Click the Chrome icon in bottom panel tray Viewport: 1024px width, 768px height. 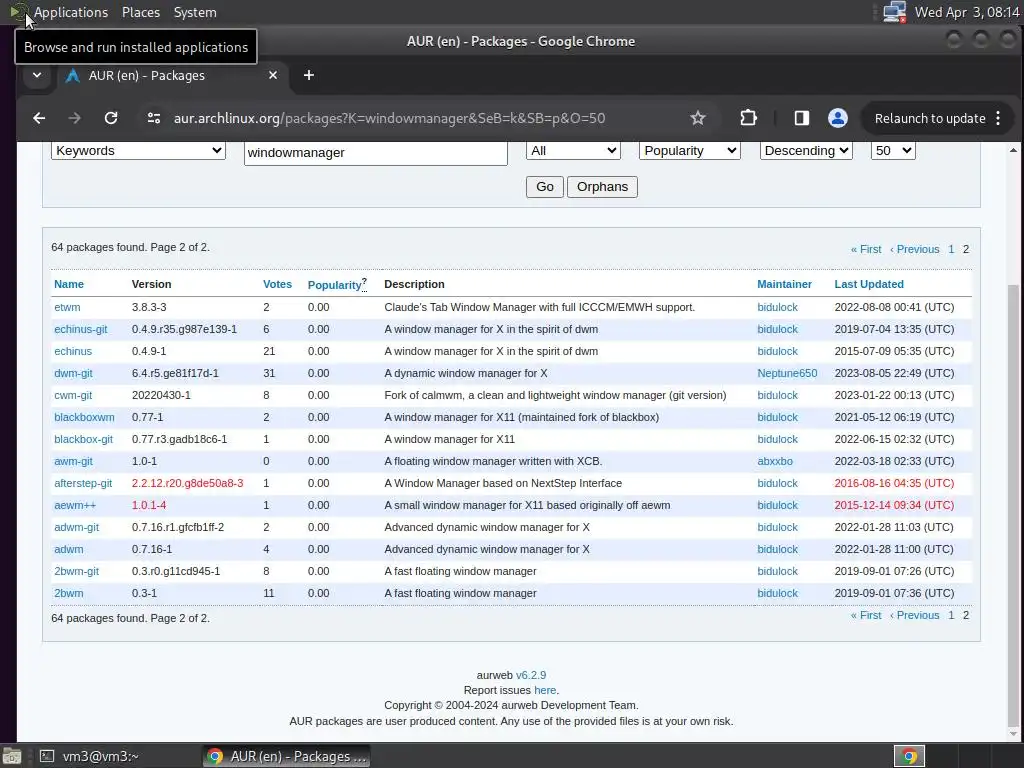909,756
